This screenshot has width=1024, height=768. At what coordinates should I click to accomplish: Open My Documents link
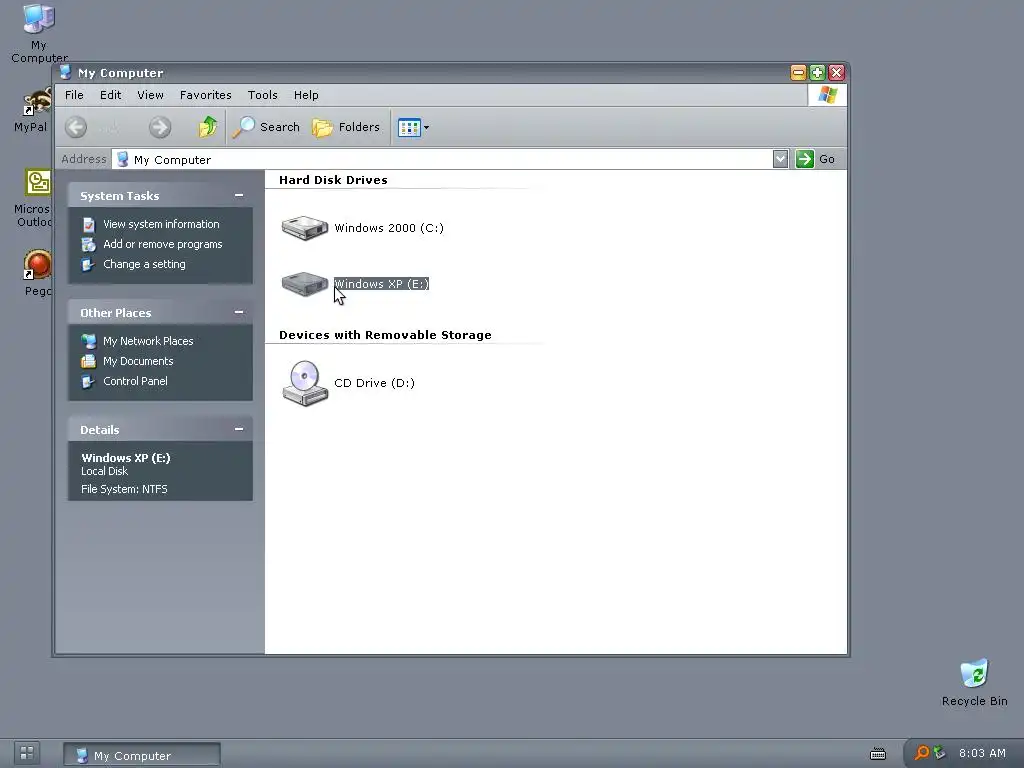138,361
